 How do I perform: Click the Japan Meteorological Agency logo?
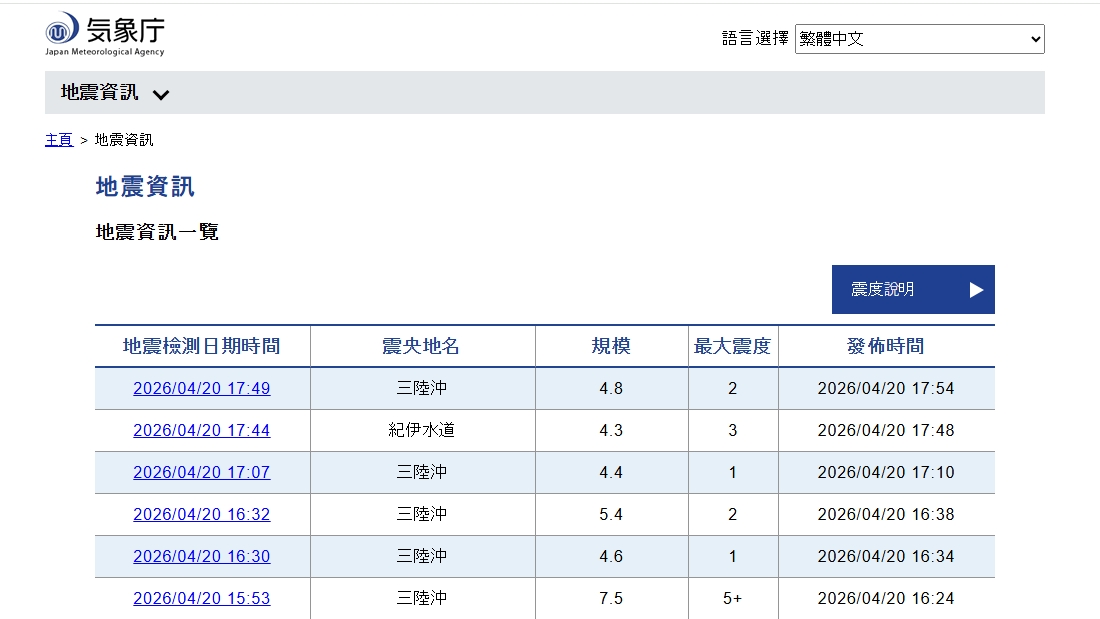point(105,34)
